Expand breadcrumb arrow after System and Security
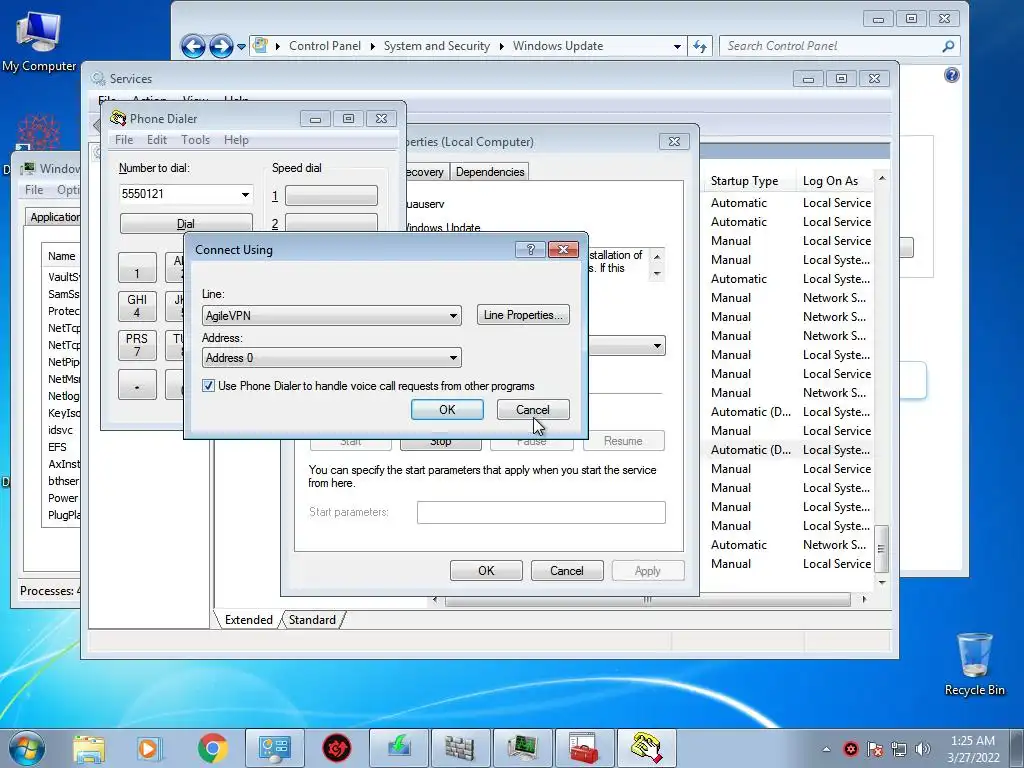The image size is (1024, 768). click(502, 46)
